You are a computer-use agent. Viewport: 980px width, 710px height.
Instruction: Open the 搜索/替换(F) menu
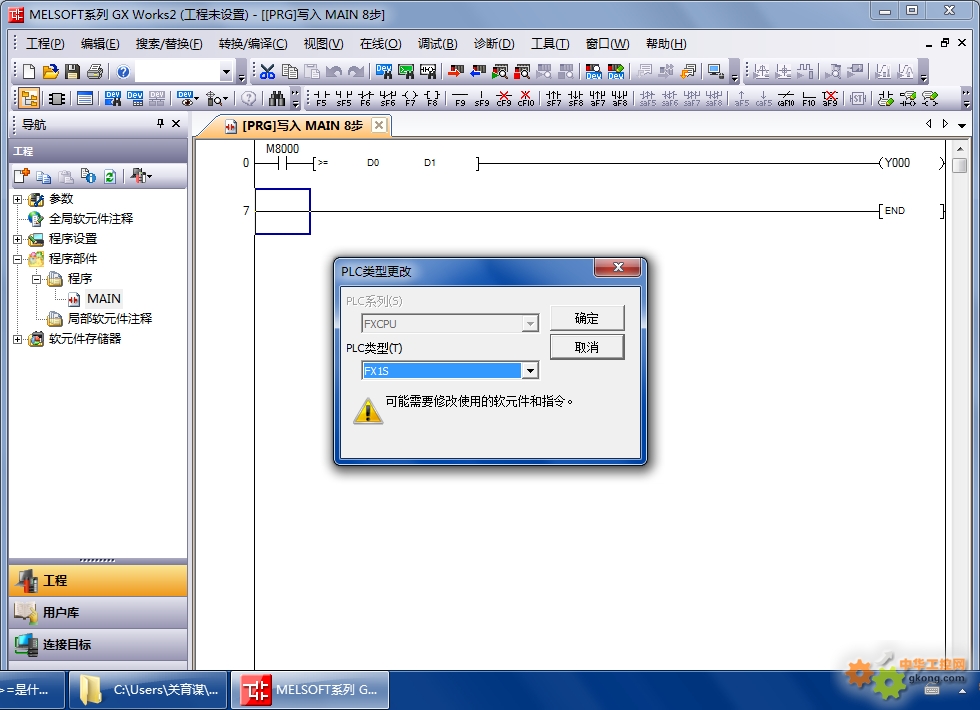[x=169, y=44]
